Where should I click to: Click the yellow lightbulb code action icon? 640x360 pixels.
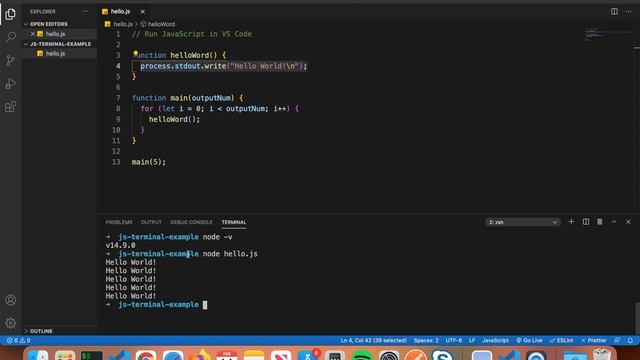pyautogui.click(x=136, y=53)
